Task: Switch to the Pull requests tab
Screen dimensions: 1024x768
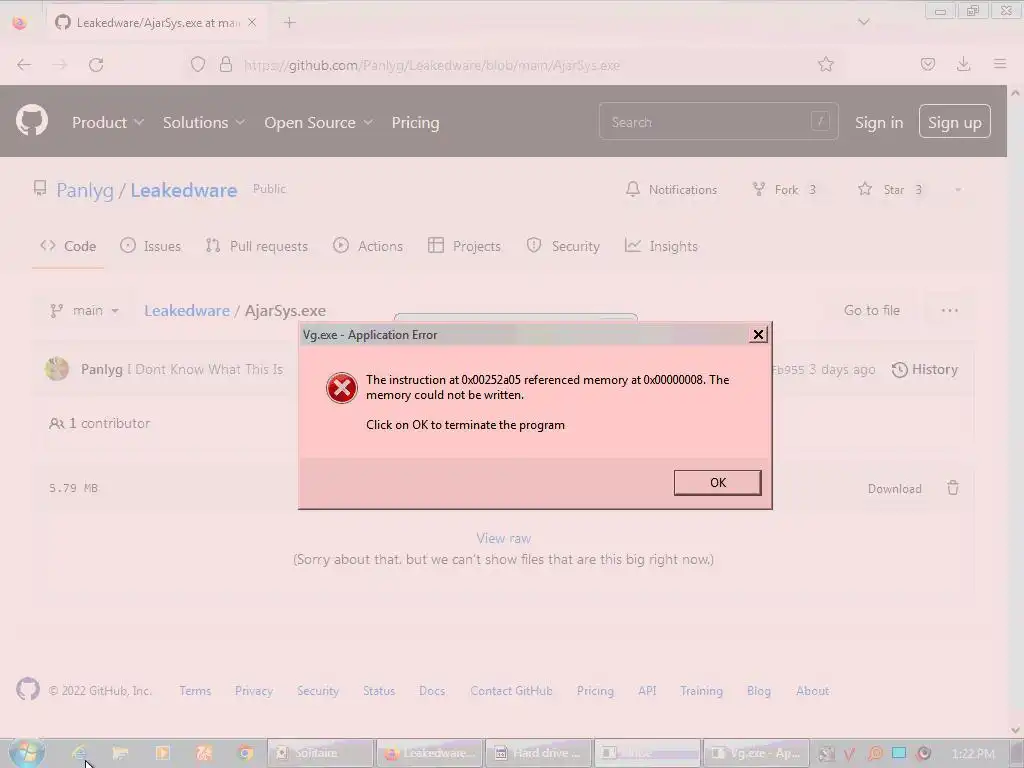Action: pos(256,246)
